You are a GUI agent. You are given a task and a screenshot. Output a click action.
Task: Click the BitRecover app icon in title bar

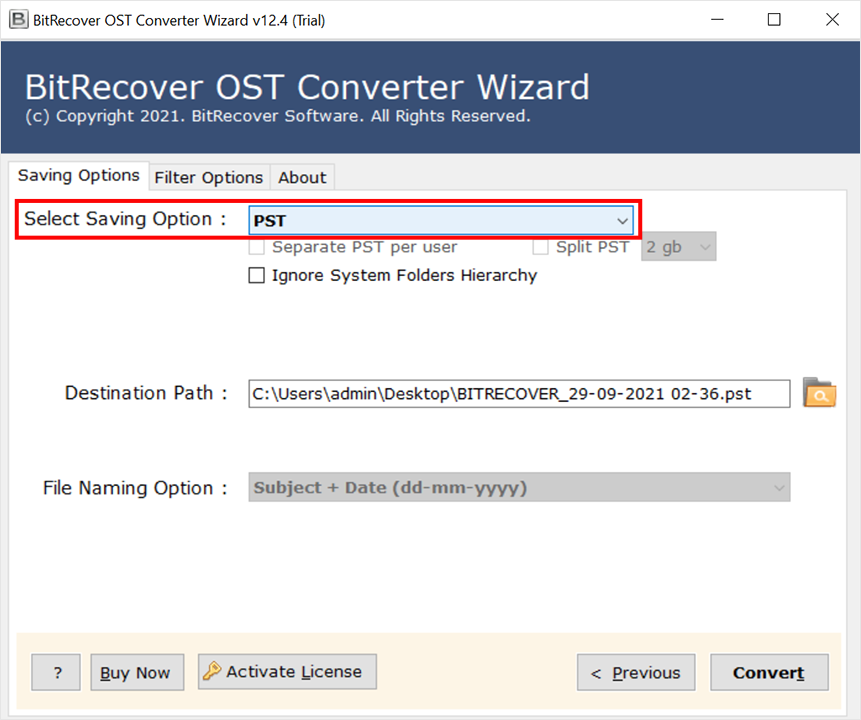pyautogui.click(x=17, y=19)
